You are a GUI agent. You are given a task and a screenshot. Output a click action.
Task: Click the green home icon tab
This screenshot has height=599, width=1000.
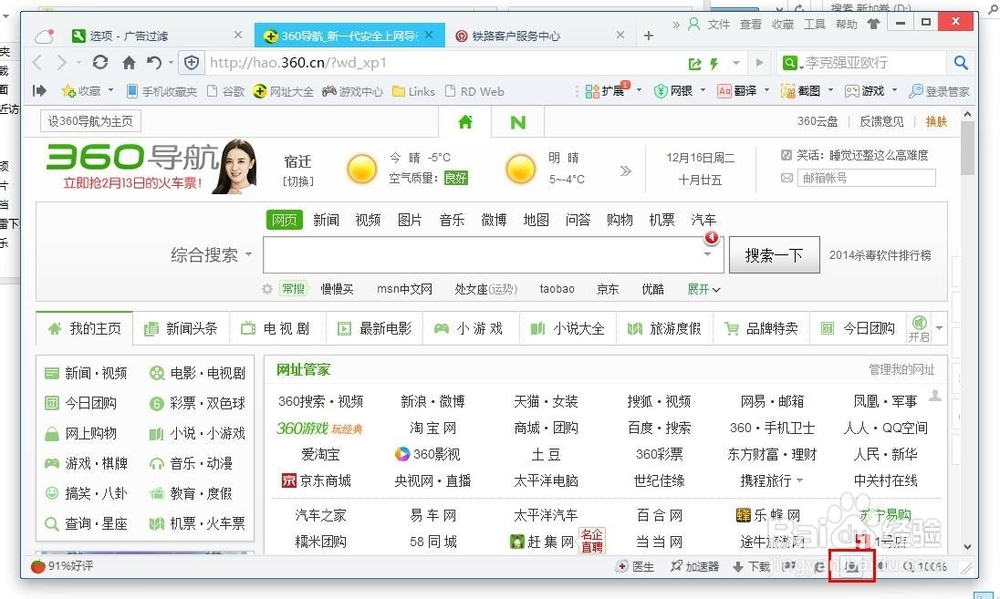pyautogui.click(x=466, y=121)
